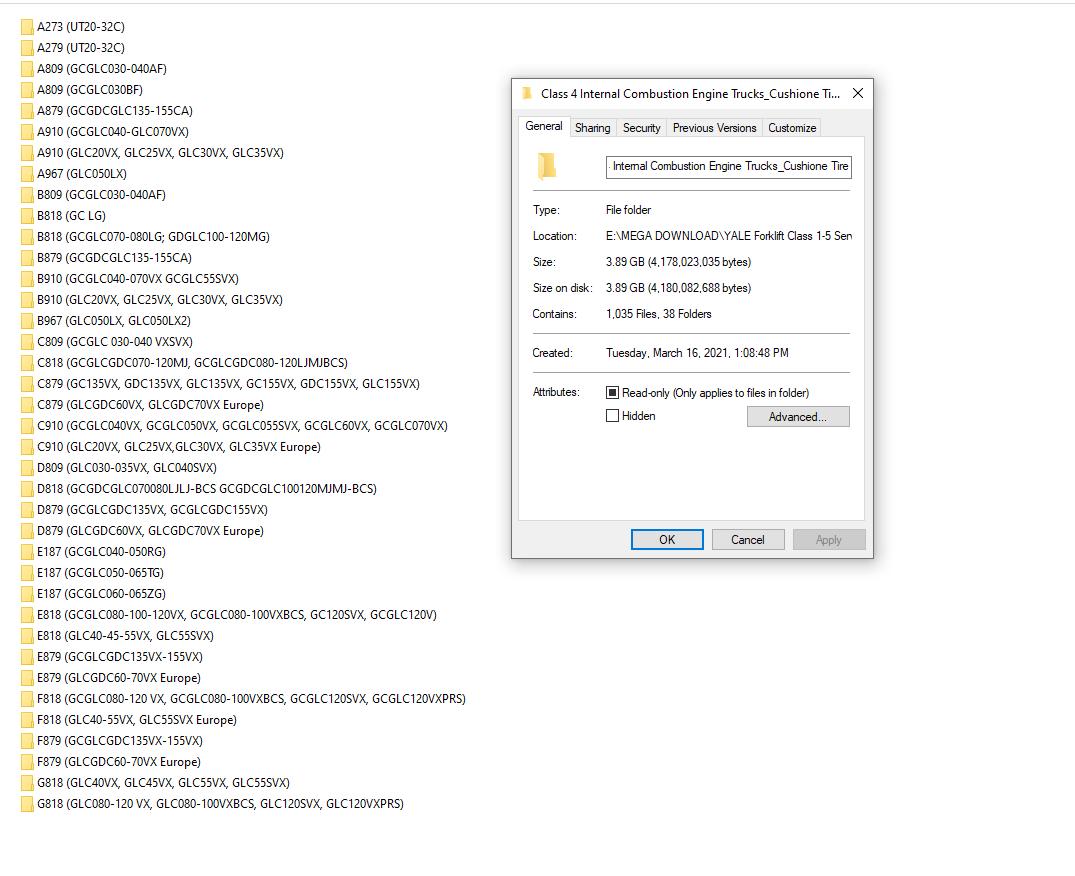This screenshot has height=876, width=1075.
Task: Open Advanced attributes dialog
Action: [798, 417]
